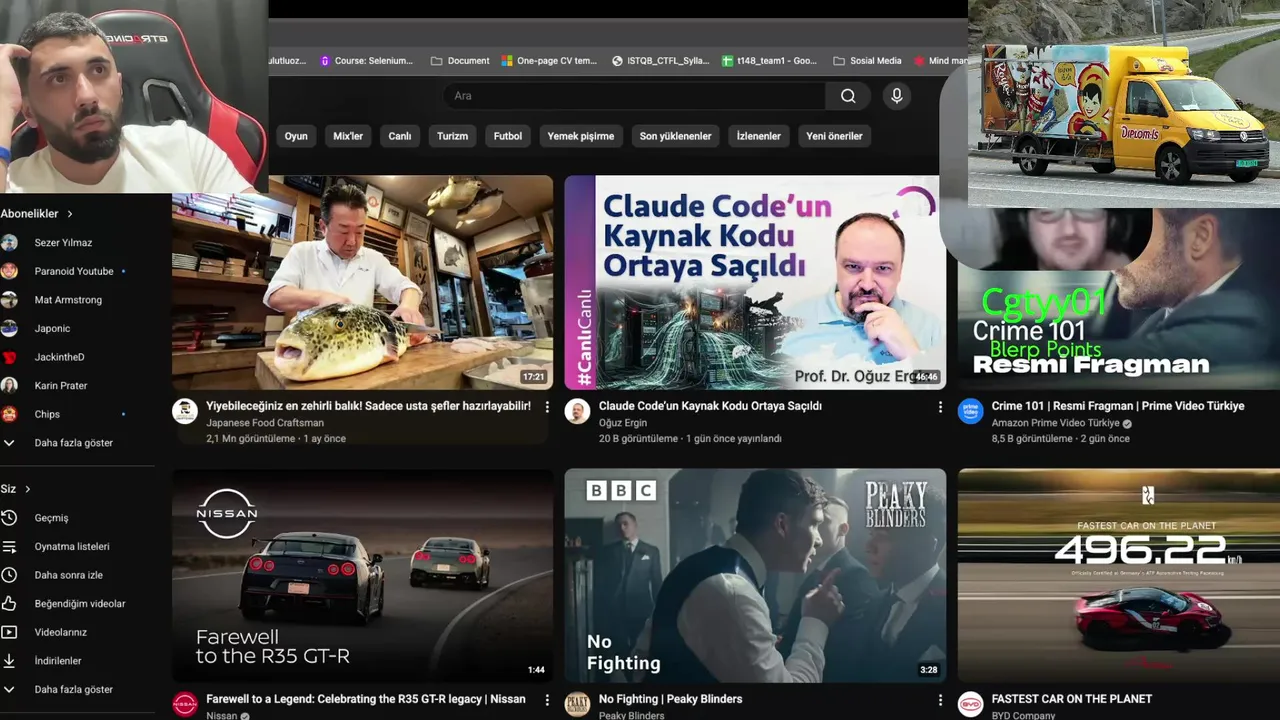Open title 'Farewell to a Legend' video
This screenshot has height=720, width=1280.
point(366,699)
